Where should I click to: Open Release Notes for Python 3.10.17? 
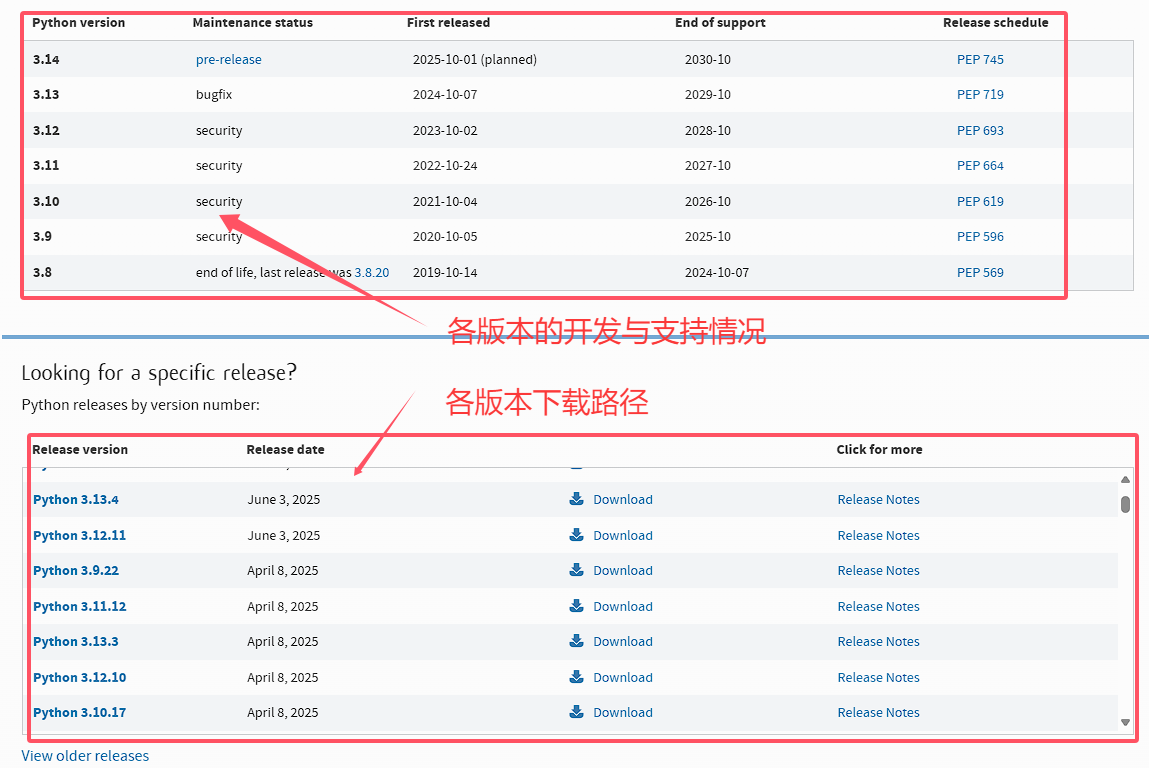(878, 713)
